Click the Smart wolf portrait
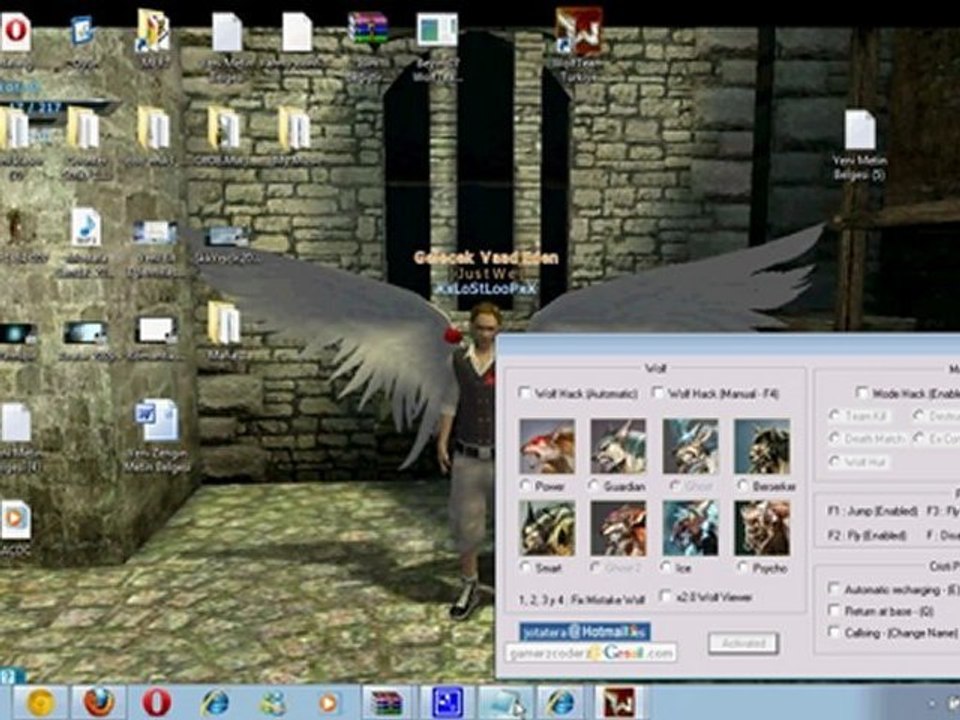Viewport: 960px width, 720px height. click(x=547, y=528)
